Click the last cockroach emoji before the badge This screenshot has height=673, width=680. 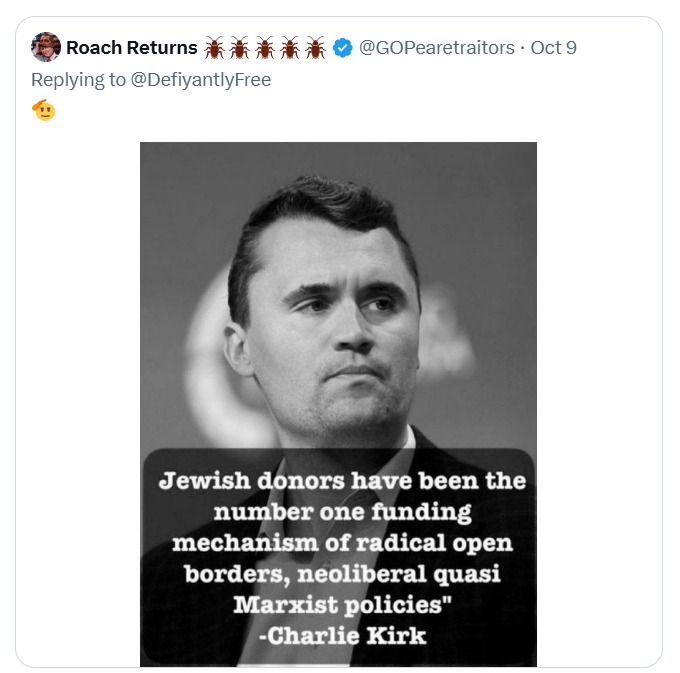pos(316,47)
